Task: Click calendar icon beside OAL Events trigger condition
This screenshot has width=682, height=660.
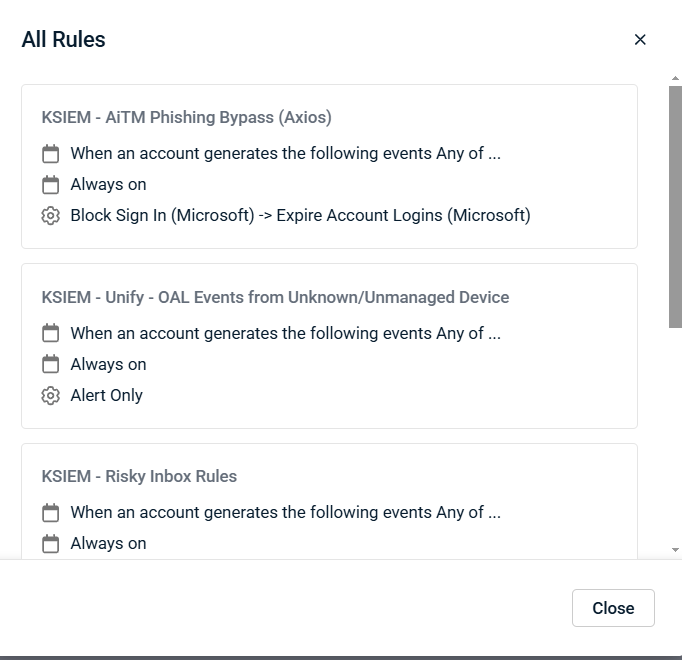Action: click(51, 333)
